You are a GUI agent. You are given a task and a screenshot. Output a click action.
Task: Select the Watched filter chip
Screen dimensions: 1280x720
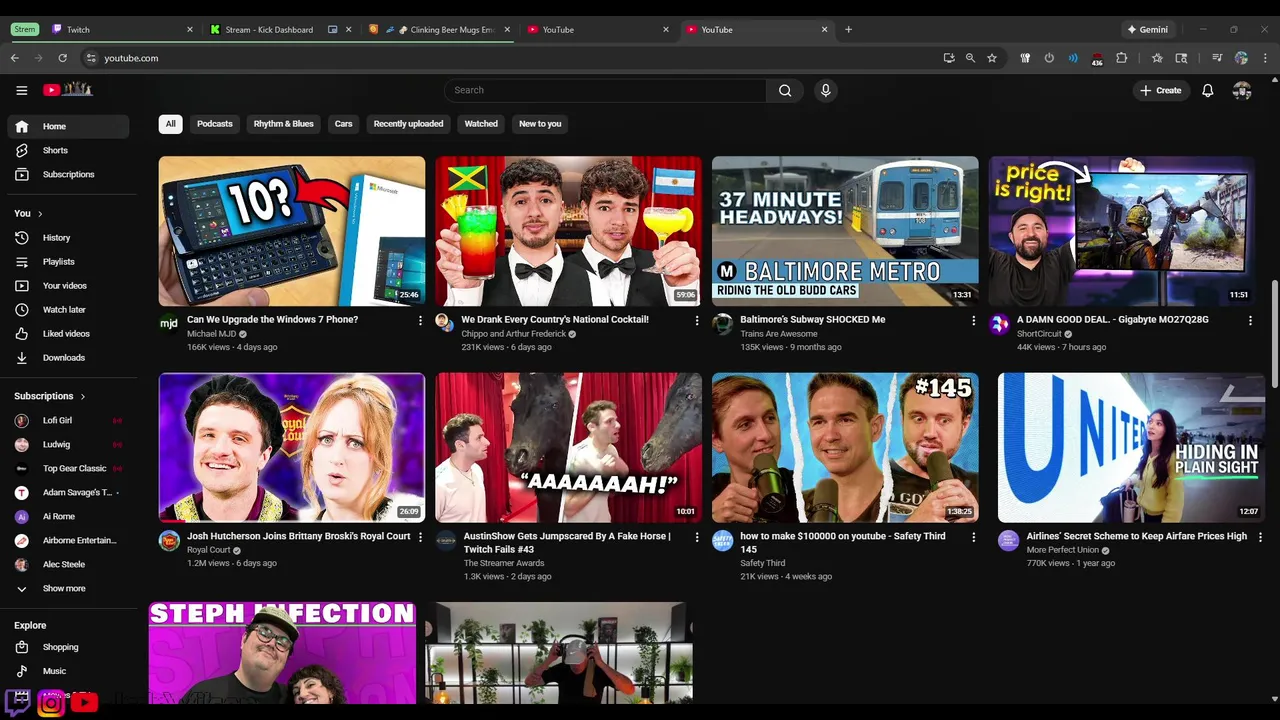click(481, 124)
